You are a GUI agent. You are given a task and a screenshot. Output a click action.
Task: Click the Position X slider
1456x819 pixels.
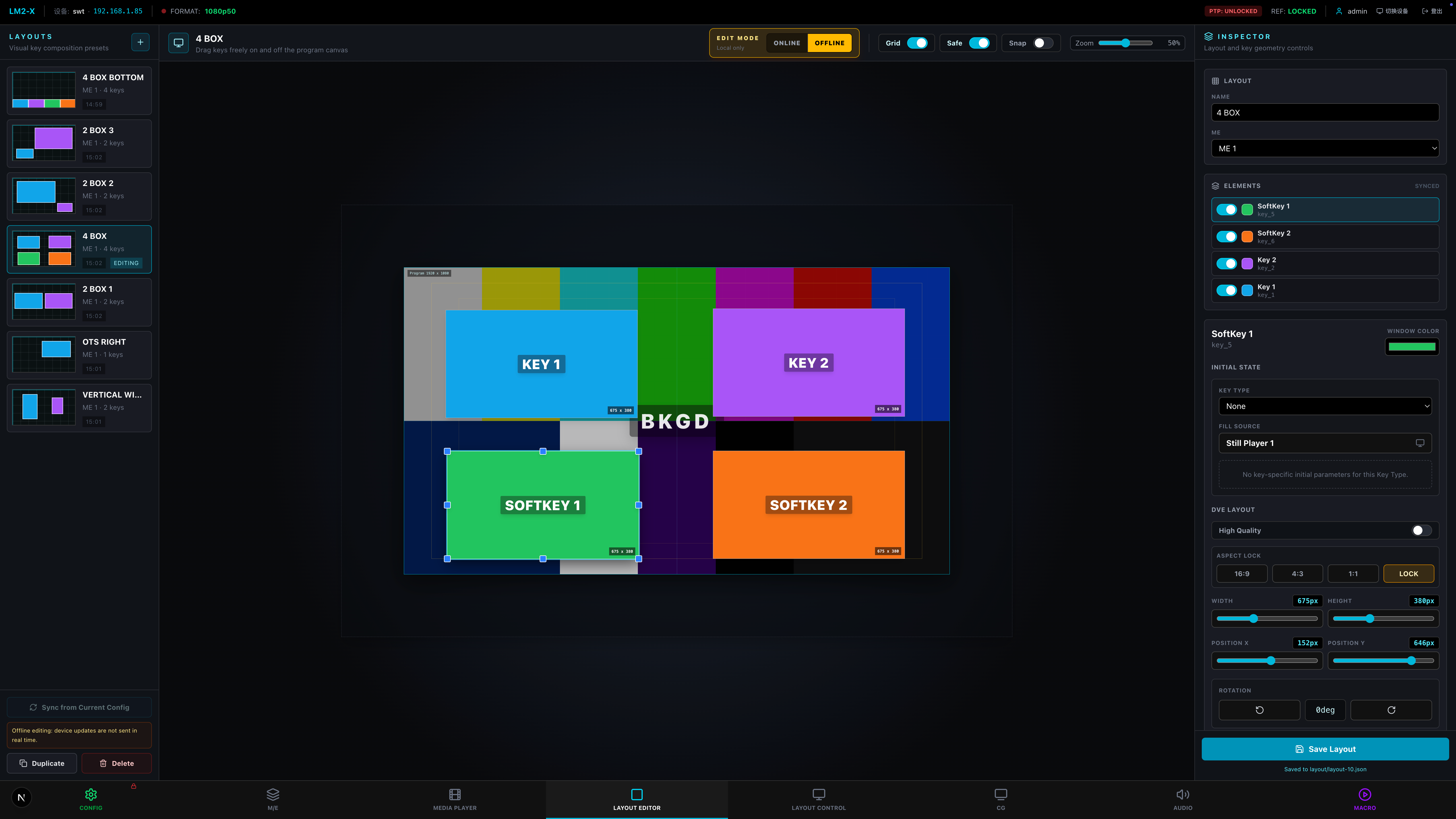(1267, 661)
